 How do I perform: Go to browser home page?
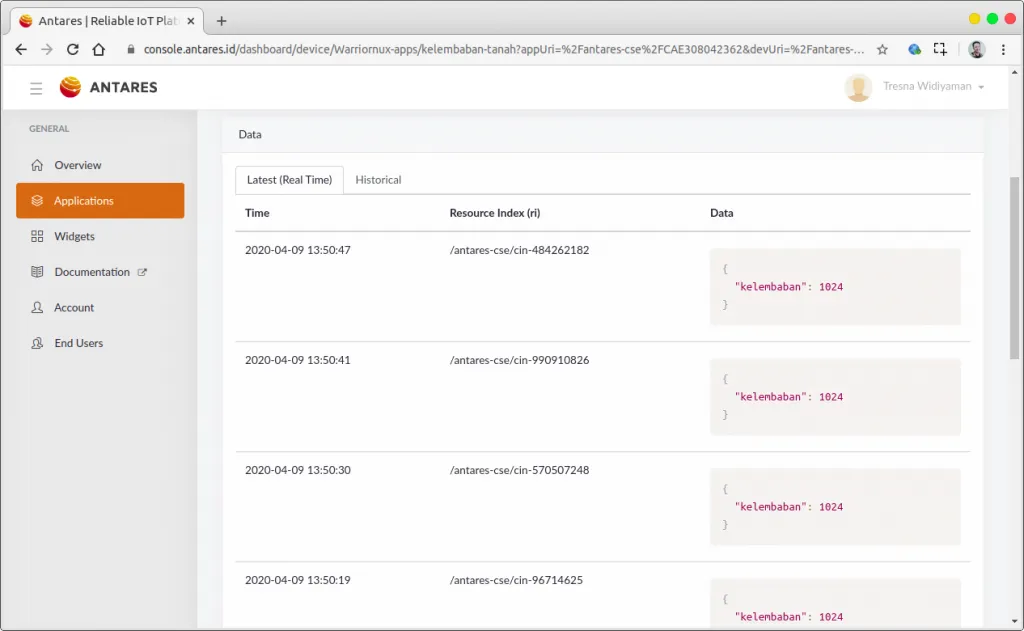[x=98, y=49]
